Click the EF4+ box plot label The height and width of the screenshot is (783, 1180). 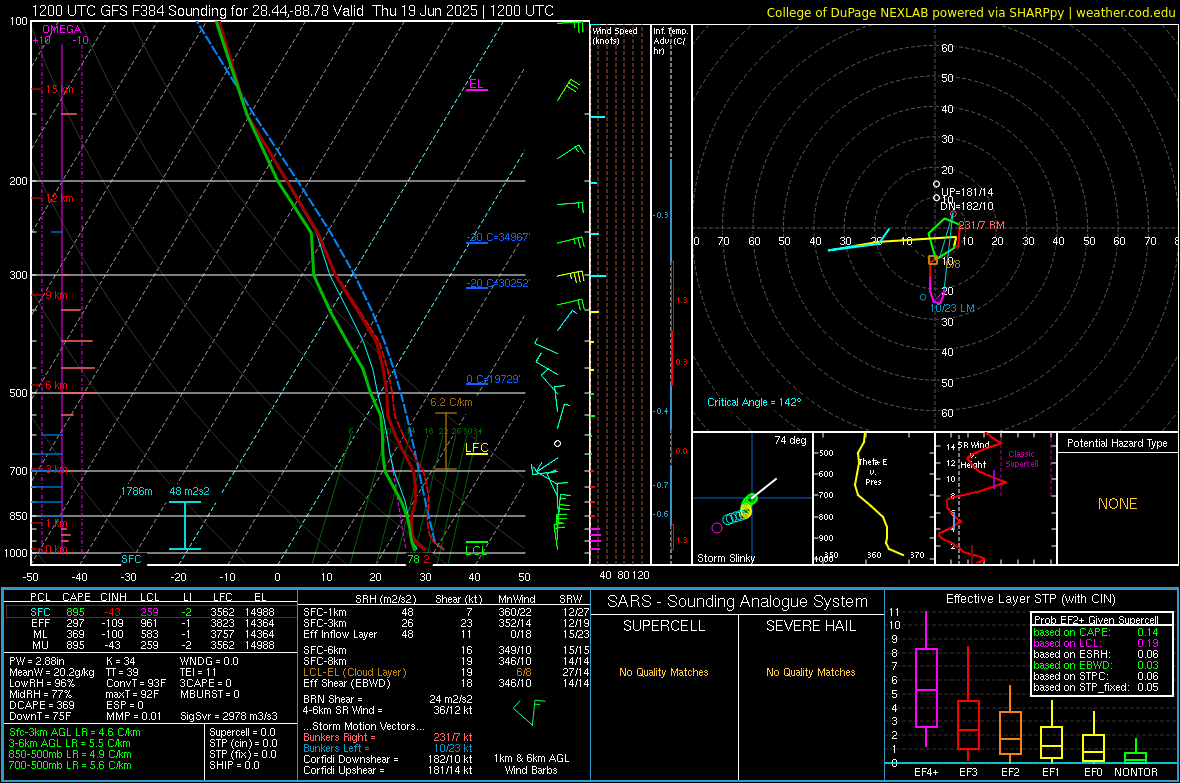[x=926, y=772]
